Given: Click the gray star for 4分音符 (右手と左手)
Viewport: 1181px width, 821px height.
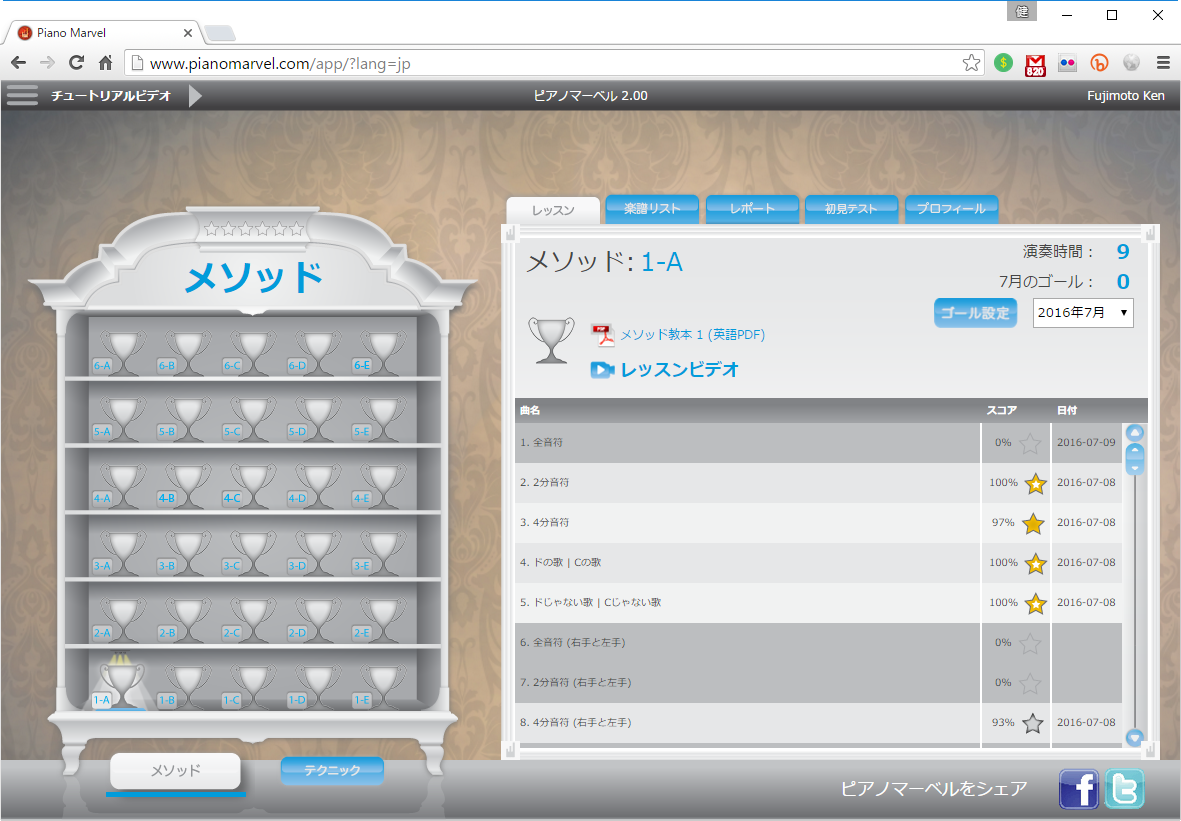Looking at the screenshot, I should [1033, 723].
